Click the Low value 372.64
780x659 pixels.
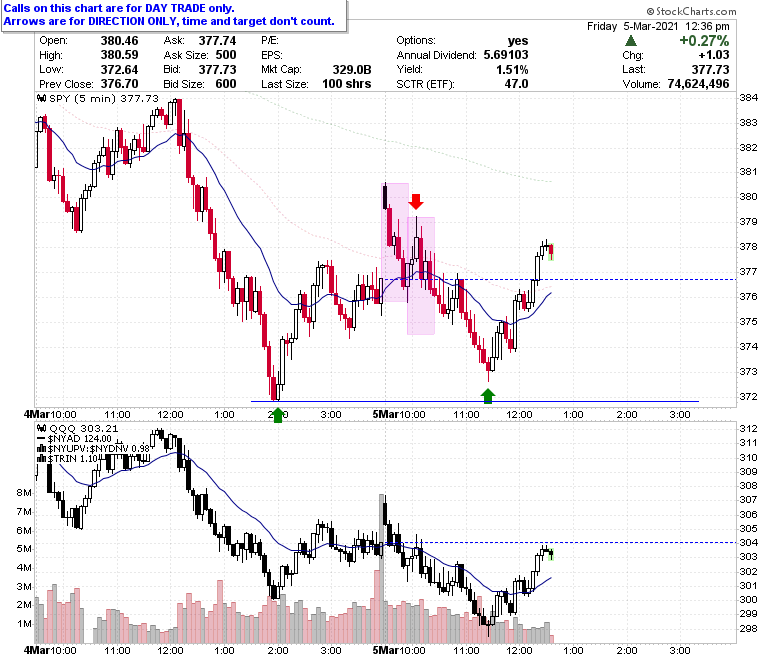[119, 69]
